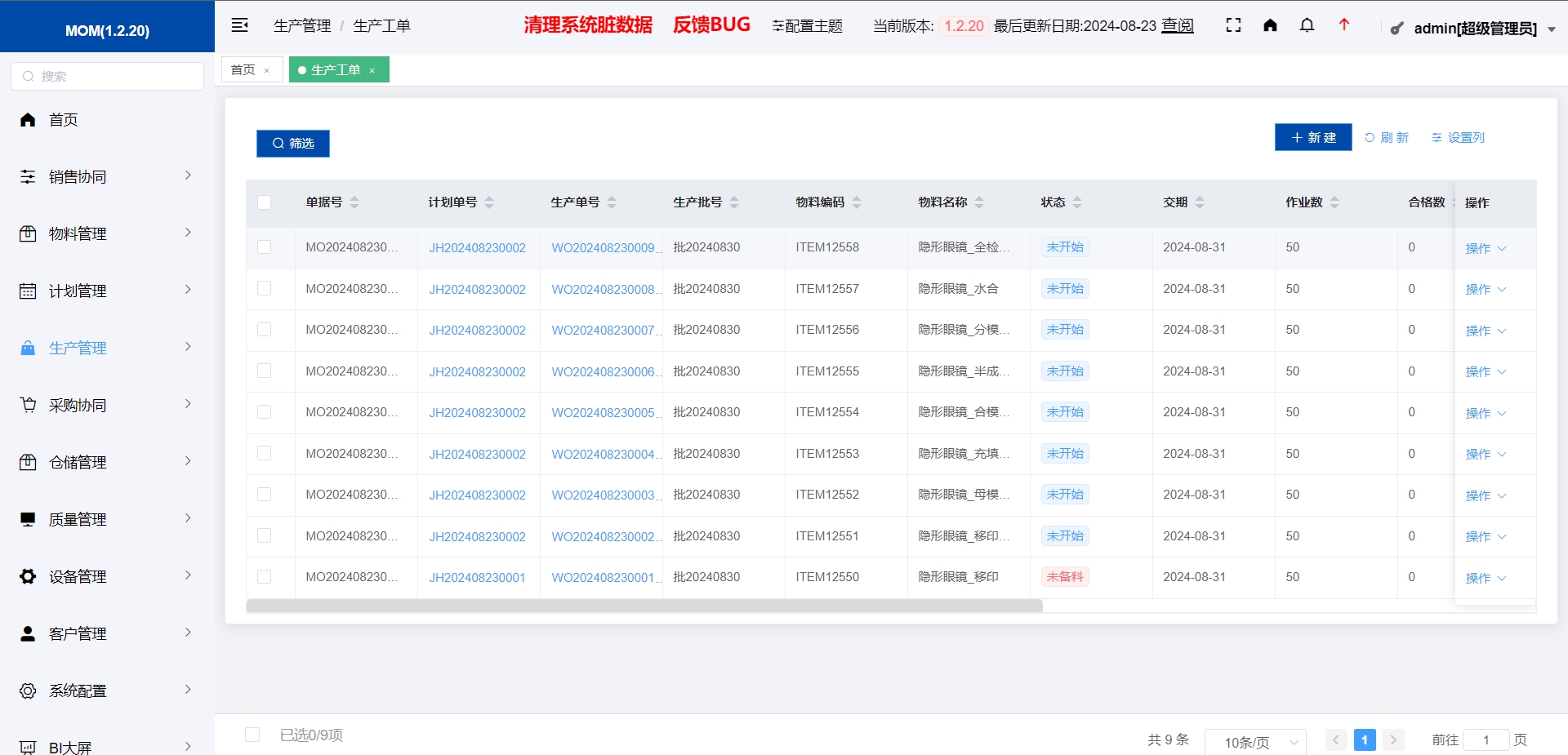This screenshot has width=1568, height=755.
Task: Click the 计划管理 calendar icon
Action: coord(28,291)
